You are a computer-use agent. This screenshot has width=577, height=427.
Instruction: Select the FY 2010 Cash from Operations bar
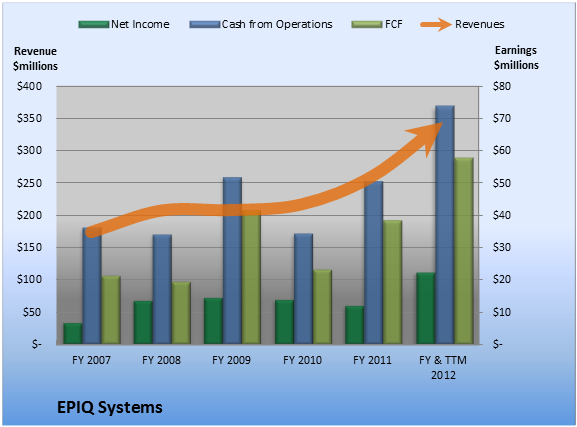coord(304,289)
